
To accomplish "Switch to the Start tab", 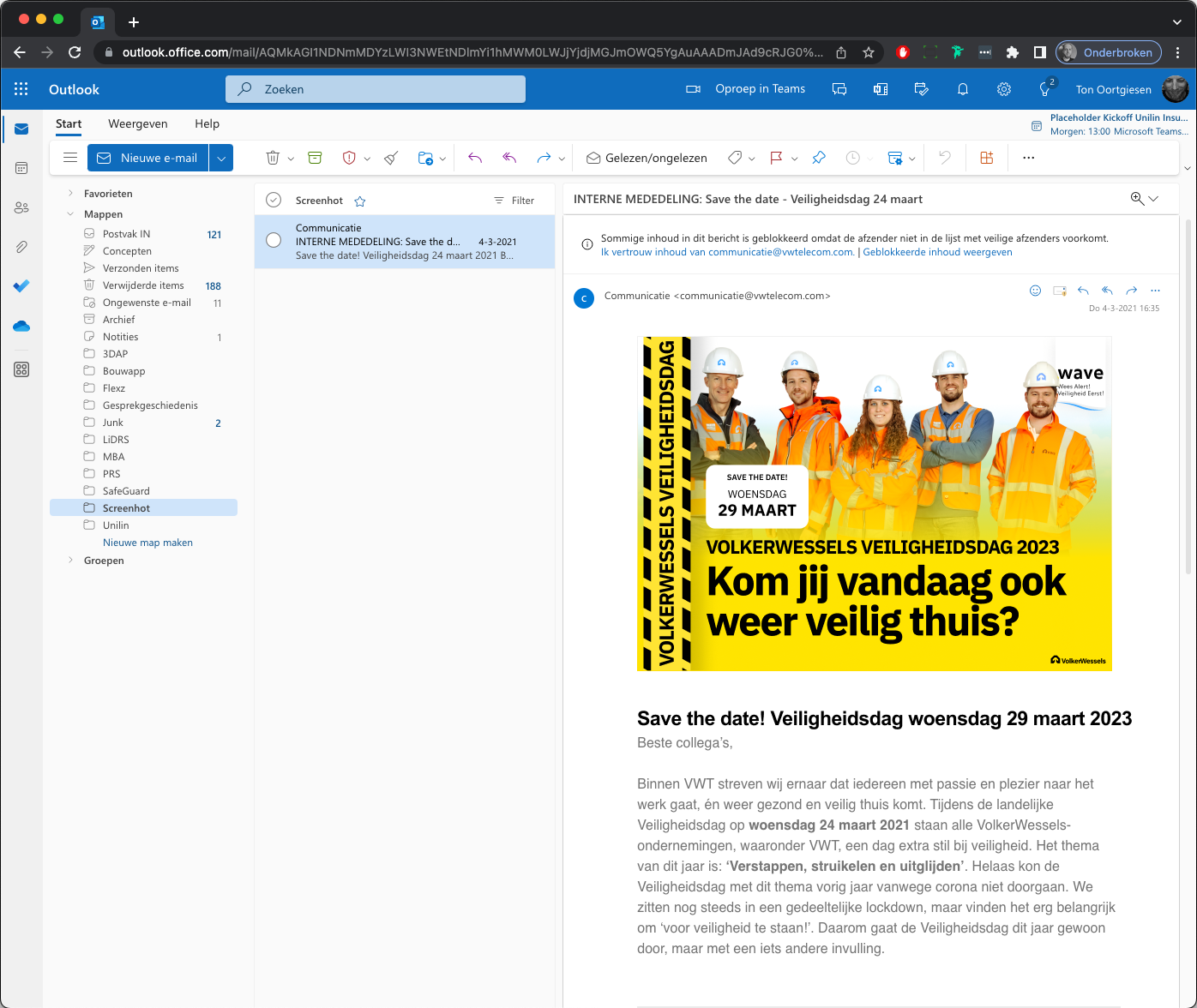I will [x=69, y=123].
